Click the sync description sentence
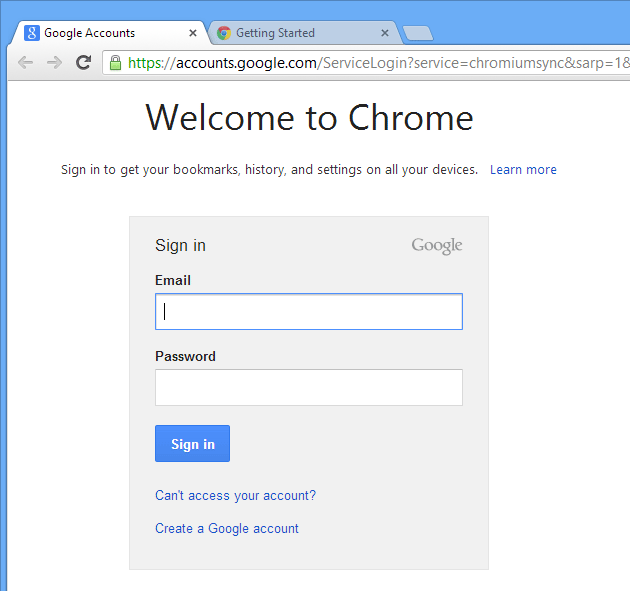Viewport: 630px width, 591px height. (269, 170)
